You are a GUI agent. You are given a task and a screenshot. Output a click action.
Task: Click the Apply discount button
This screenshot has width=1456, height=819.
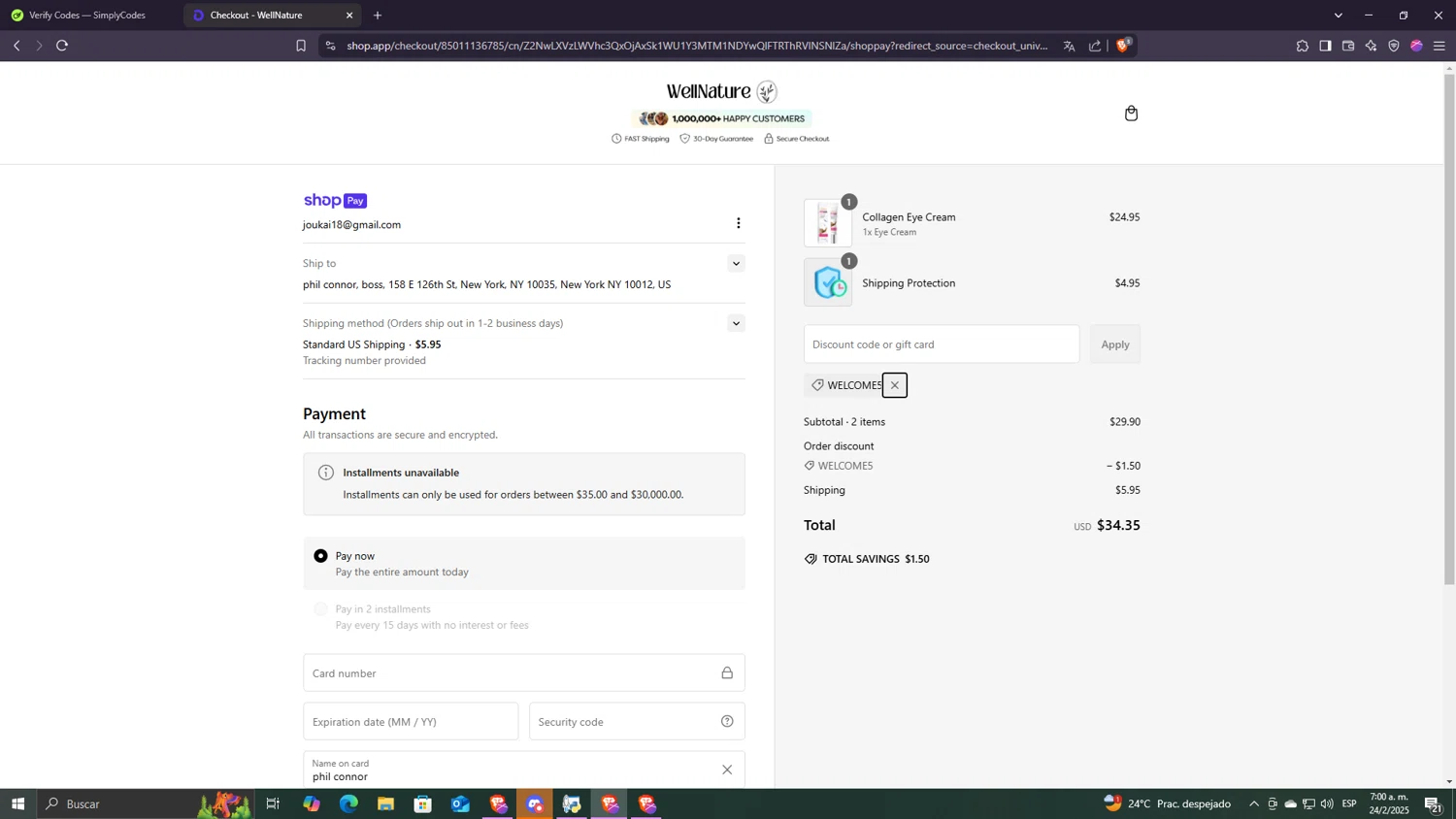click(1115, 344)
